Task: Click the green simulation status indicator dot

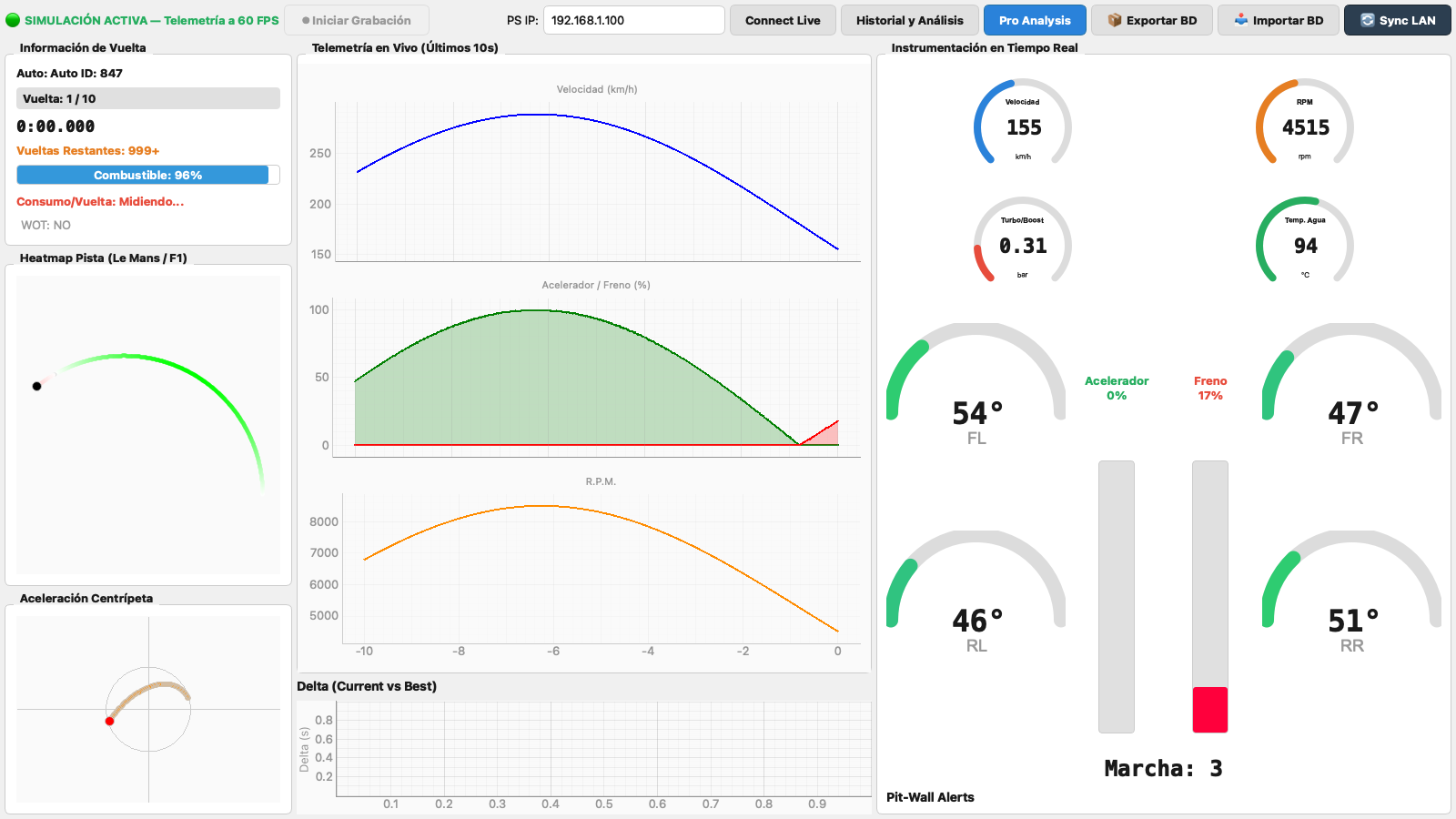Action: pyautogui.click(x=13, y=20)
